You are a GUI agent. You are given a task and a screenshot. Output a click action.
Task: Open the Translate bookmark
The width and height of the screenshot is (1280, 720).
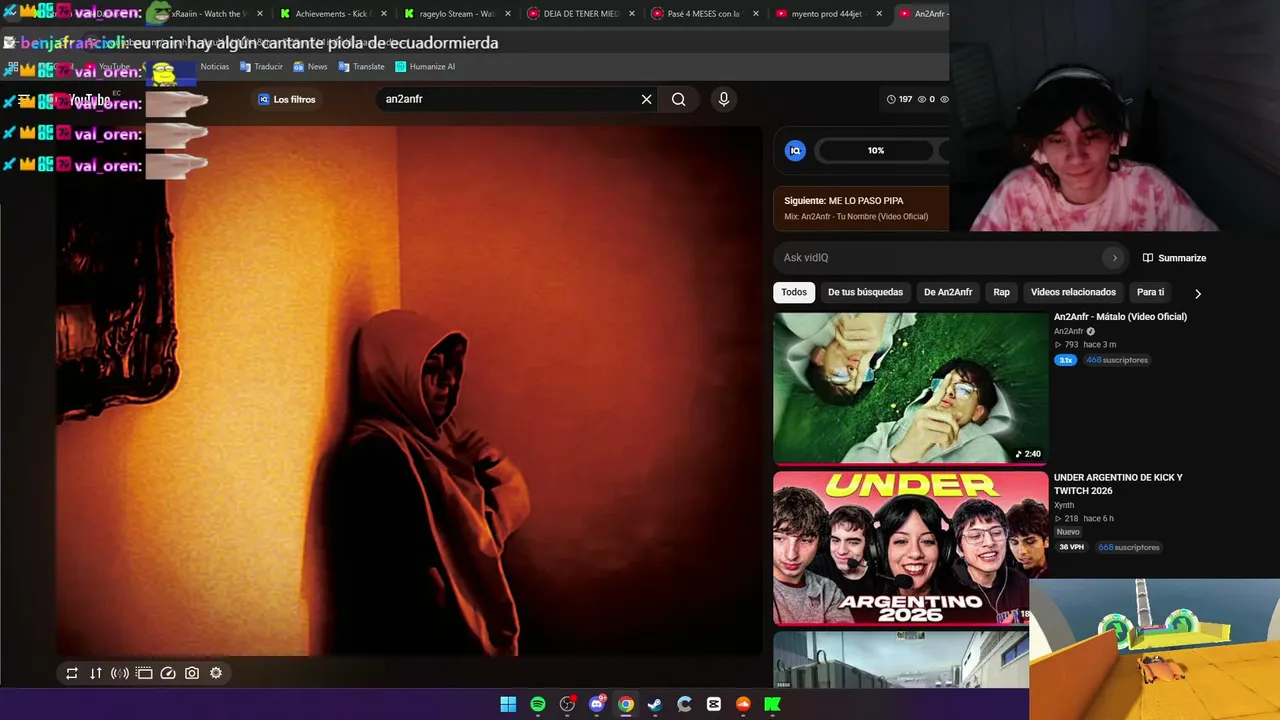click(361, 67)
